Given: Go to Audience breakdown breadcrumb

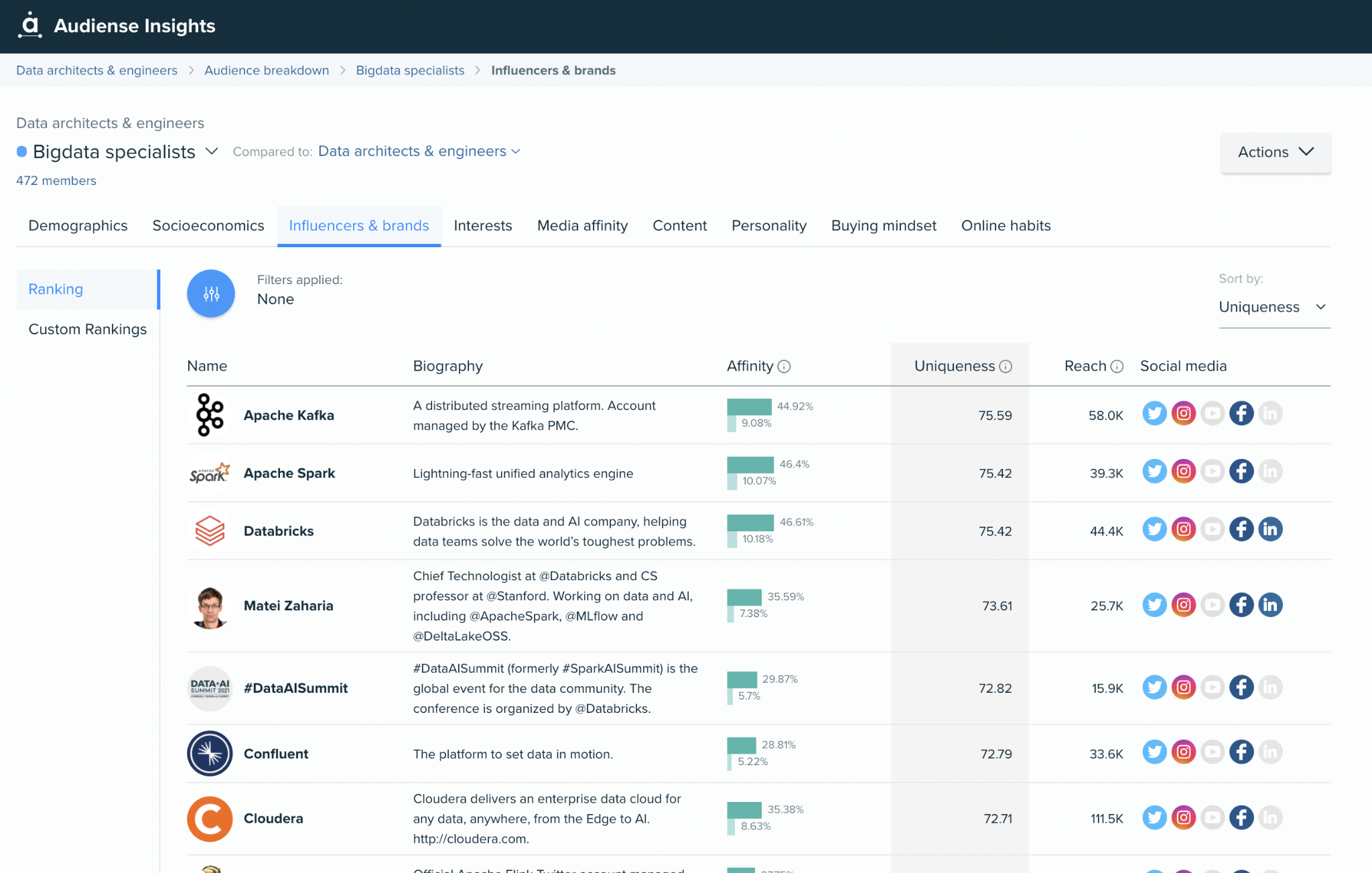Looking at the screenshot, I should 267,70.
